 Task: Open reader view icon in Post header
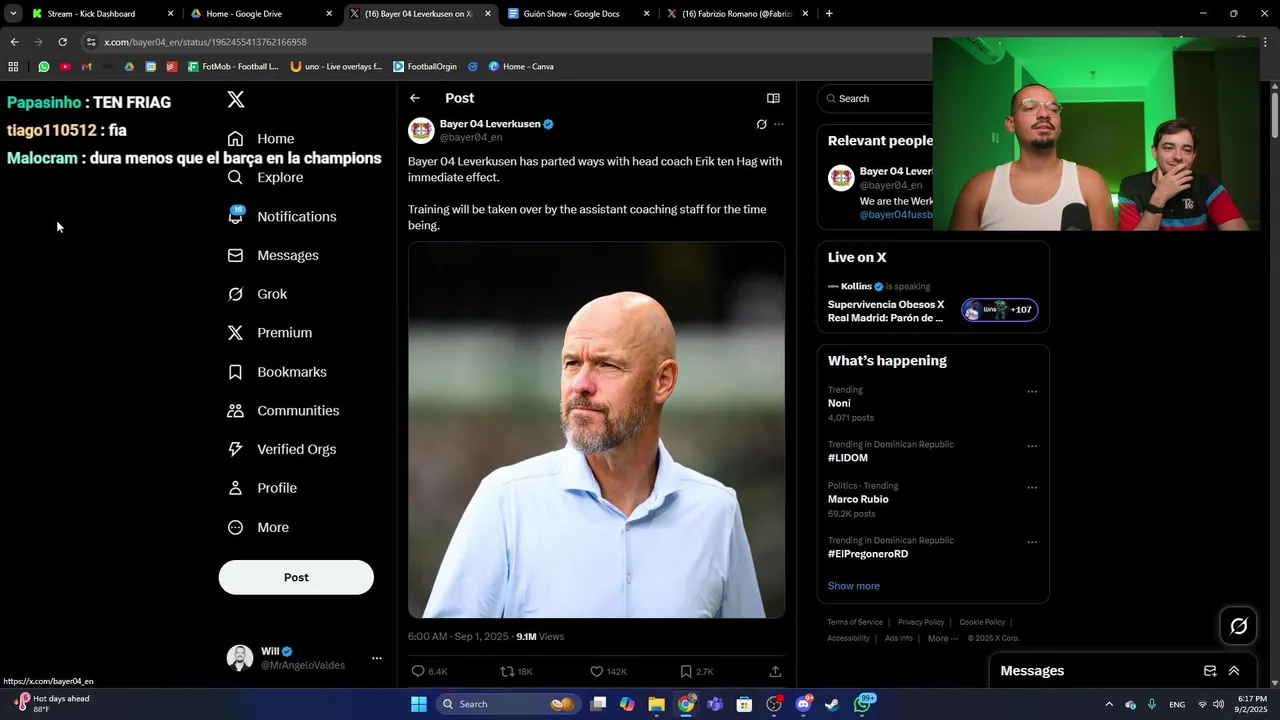click(x=773, y=98)
